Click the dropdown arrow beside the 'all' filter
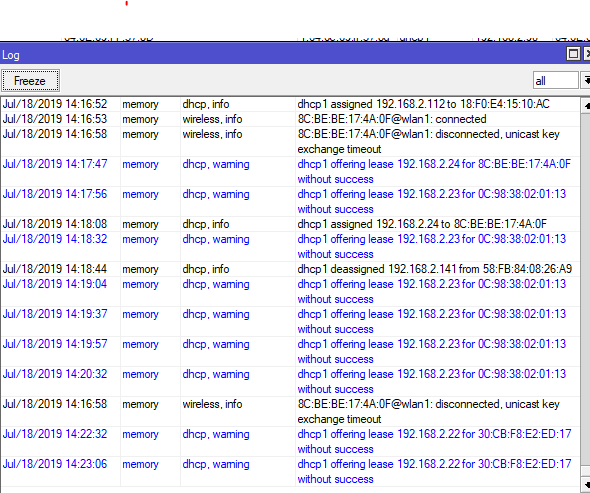 pos(586,81)
